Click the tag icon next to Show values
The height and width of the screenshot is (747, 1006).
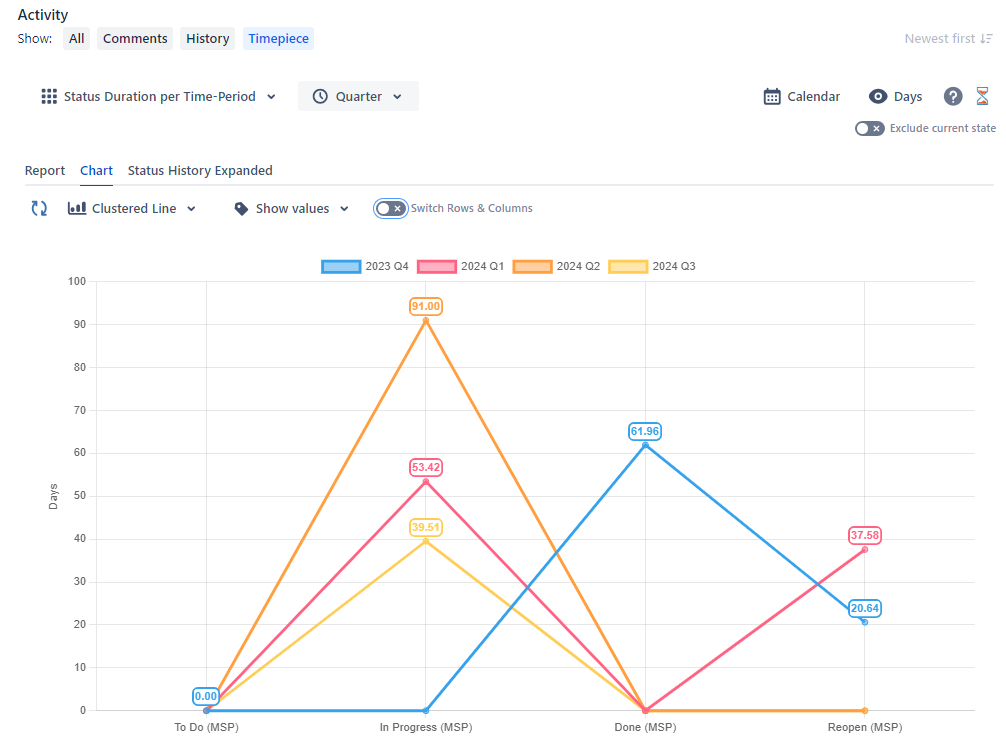(x=241, y=208)
